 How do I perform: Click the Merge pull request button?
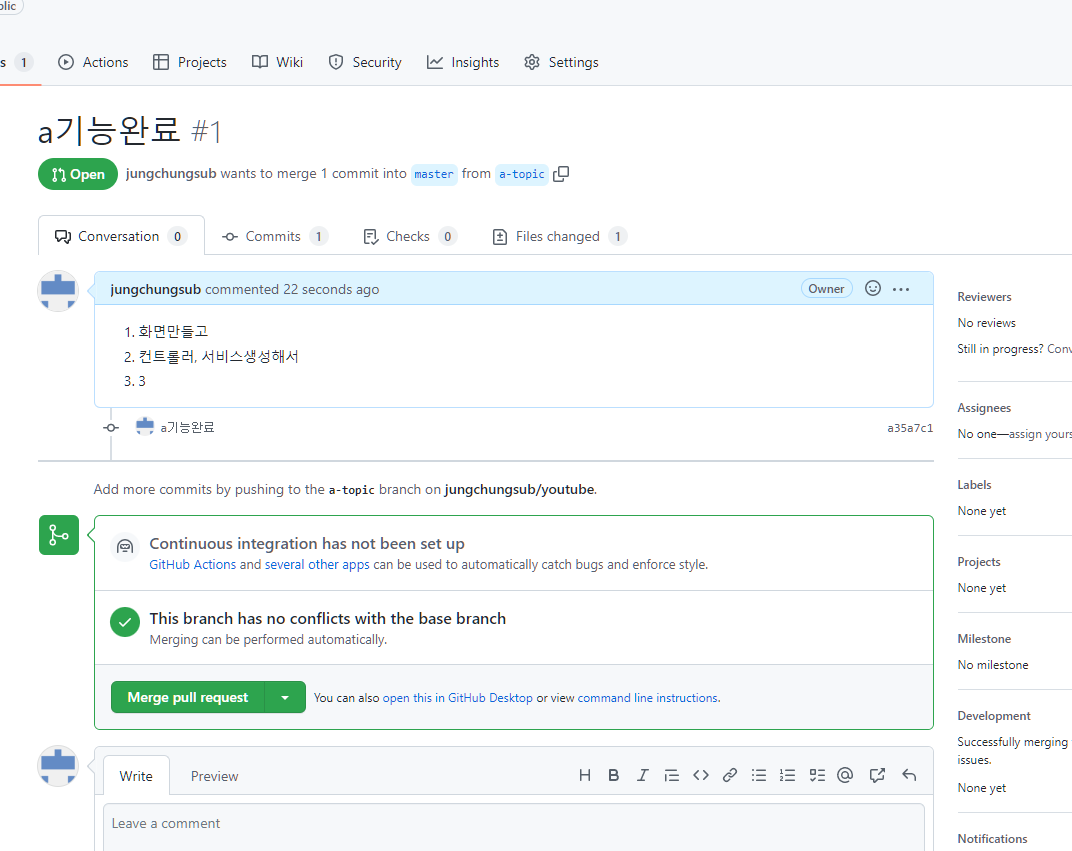187,697
